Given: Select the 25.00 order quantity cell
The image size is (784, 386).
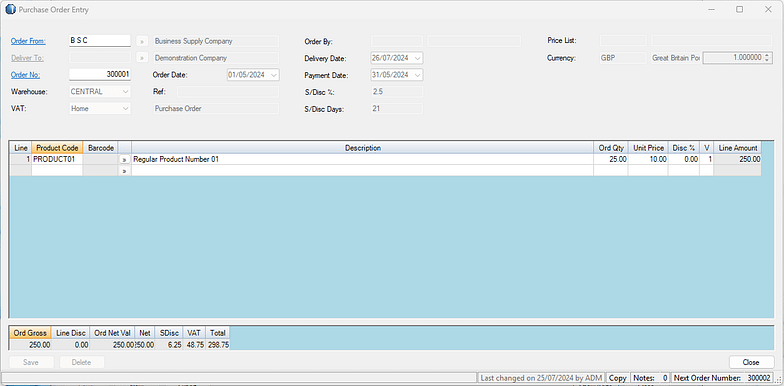Looking at the screenshot, I should coord(611,160).
